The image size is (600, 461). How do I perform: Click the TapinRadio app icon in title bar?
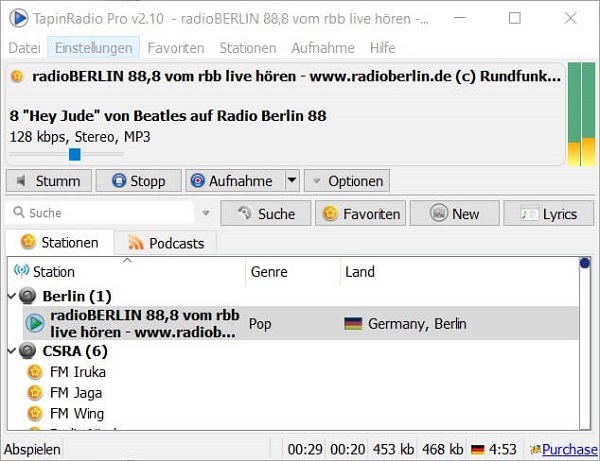(18, 18)
